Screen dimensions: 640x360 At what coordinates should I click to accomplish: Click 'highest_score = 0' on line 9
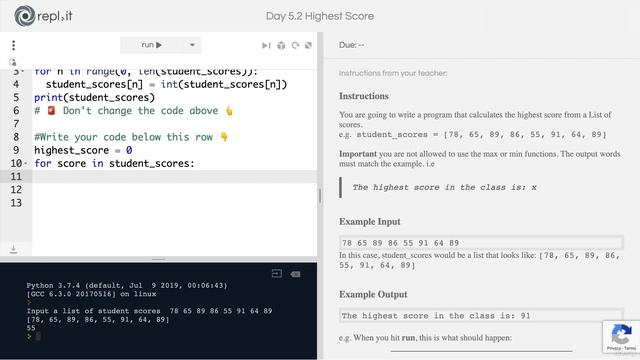[x=83, y=150]
